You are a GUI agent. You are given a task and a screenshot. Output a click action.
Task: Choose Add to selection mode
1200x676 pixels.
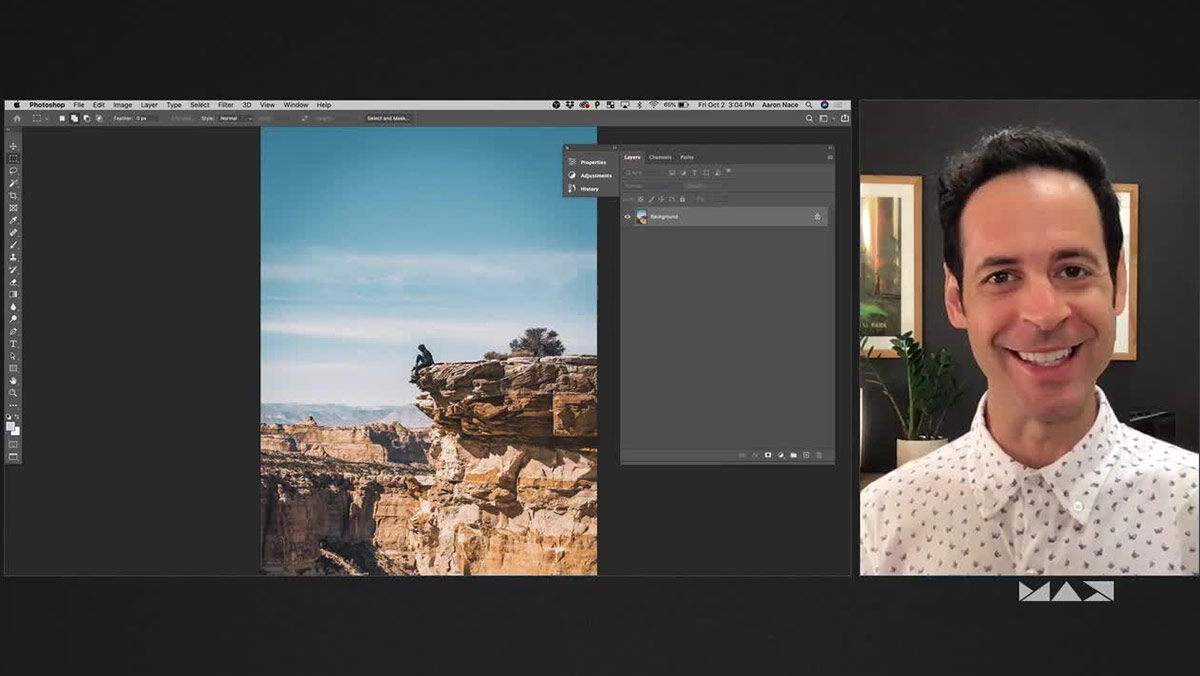[x=74, y=118]
